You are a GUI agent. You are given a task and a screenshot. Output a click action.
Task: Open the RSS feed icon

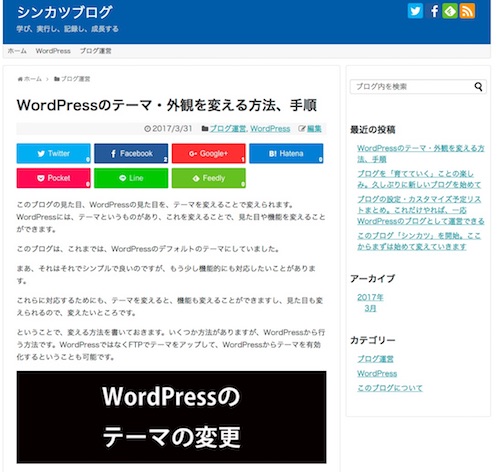pos(467,11)
